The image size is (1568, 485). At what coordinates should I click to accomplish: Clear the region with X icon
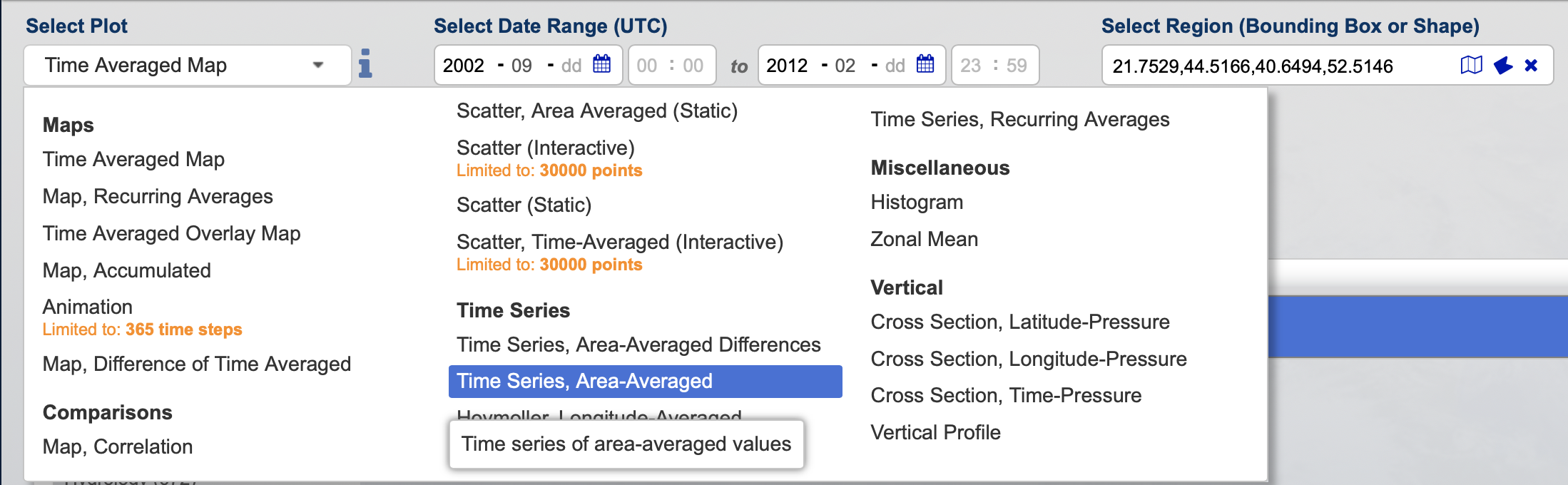point(1531,66)
